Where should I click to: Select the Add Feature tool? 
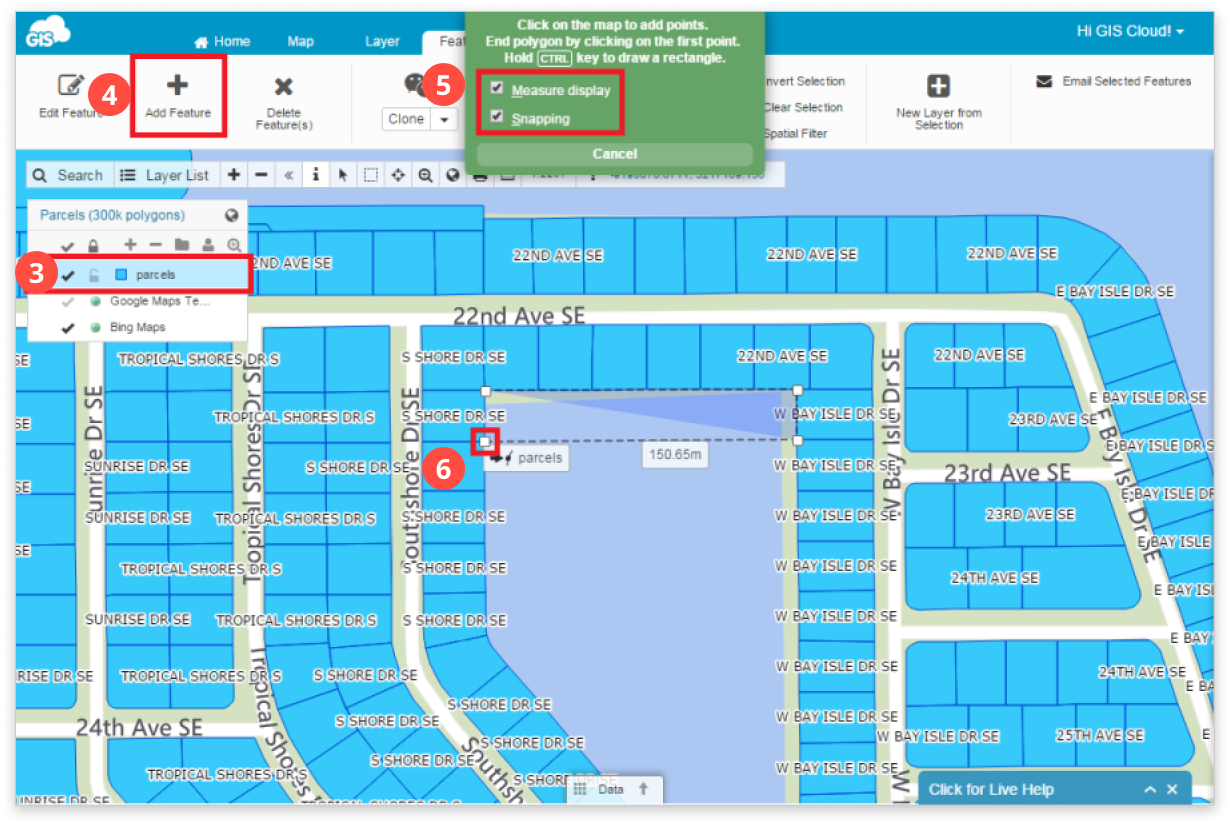coord(178,95)
